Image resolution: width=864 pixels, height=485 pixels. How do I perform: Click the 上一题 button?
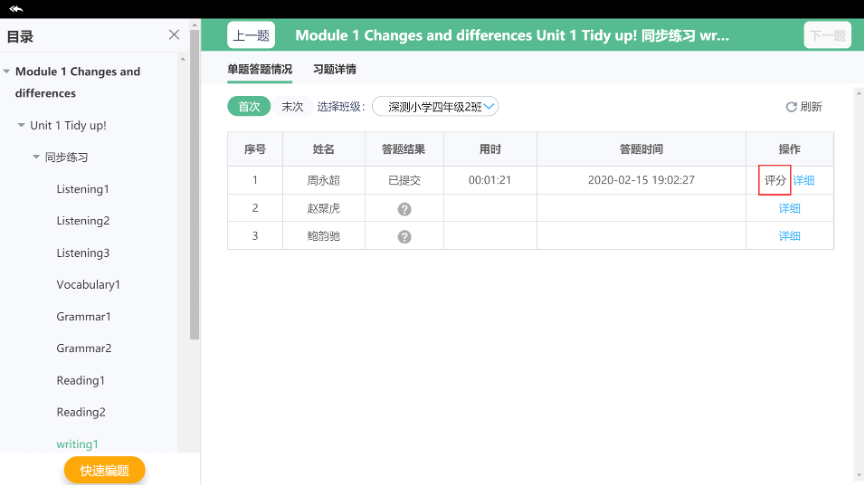[x=251, y=36]
